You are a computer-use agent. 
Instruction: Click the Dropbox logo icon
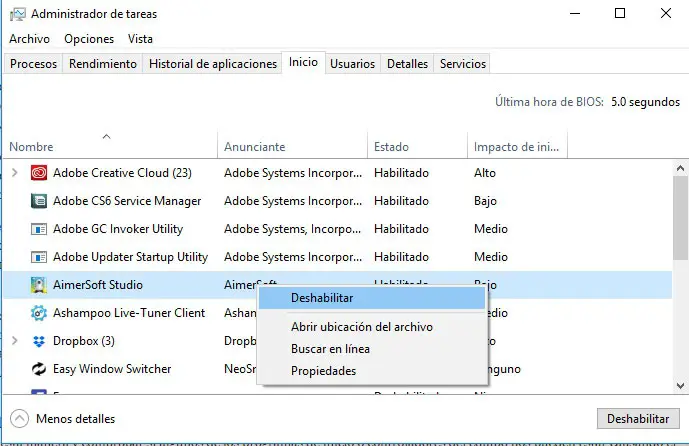(x=39, y=341)
